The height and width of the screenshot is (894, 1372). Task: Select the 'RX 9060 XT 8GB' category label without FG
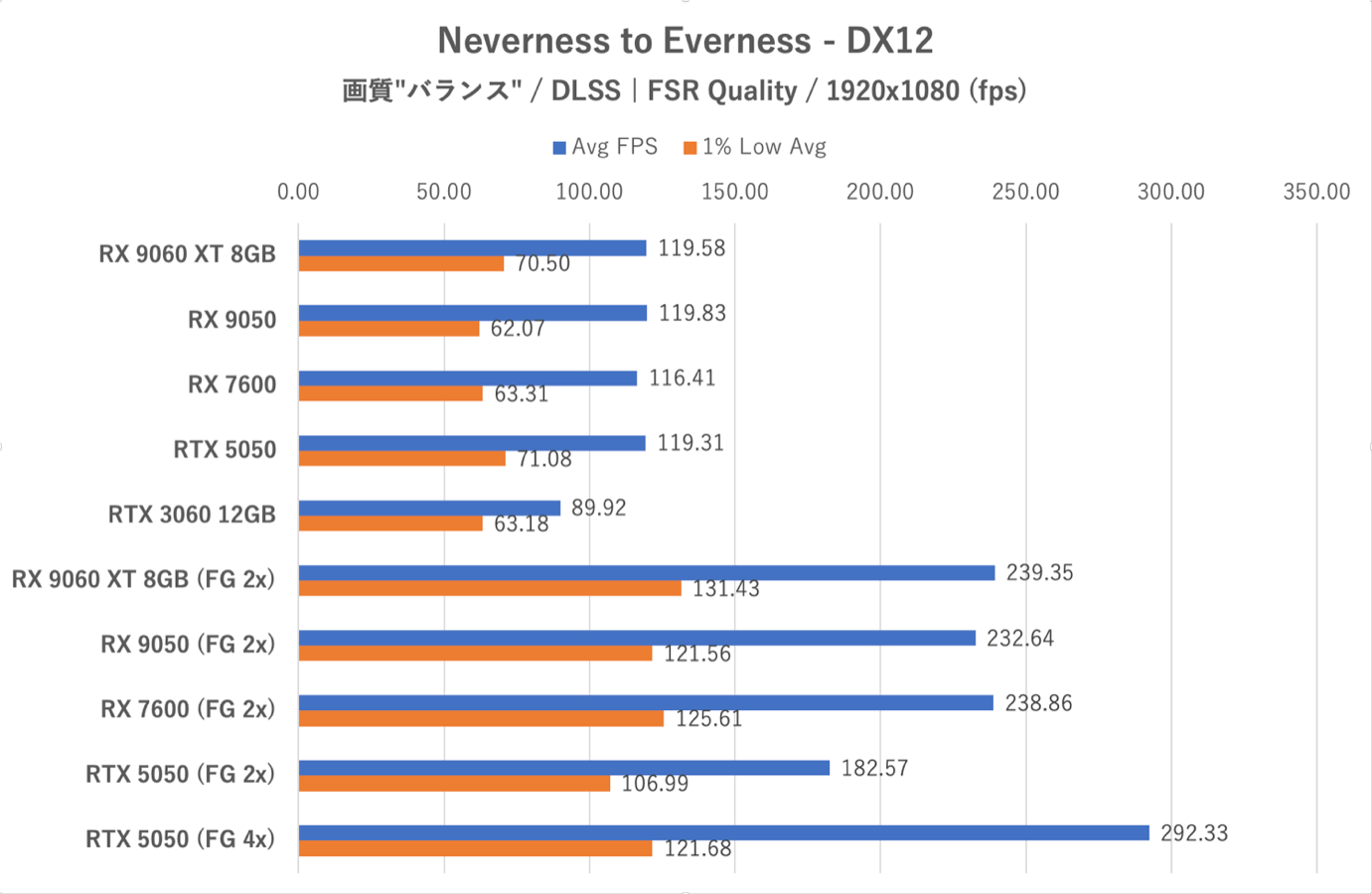(187, 254)
